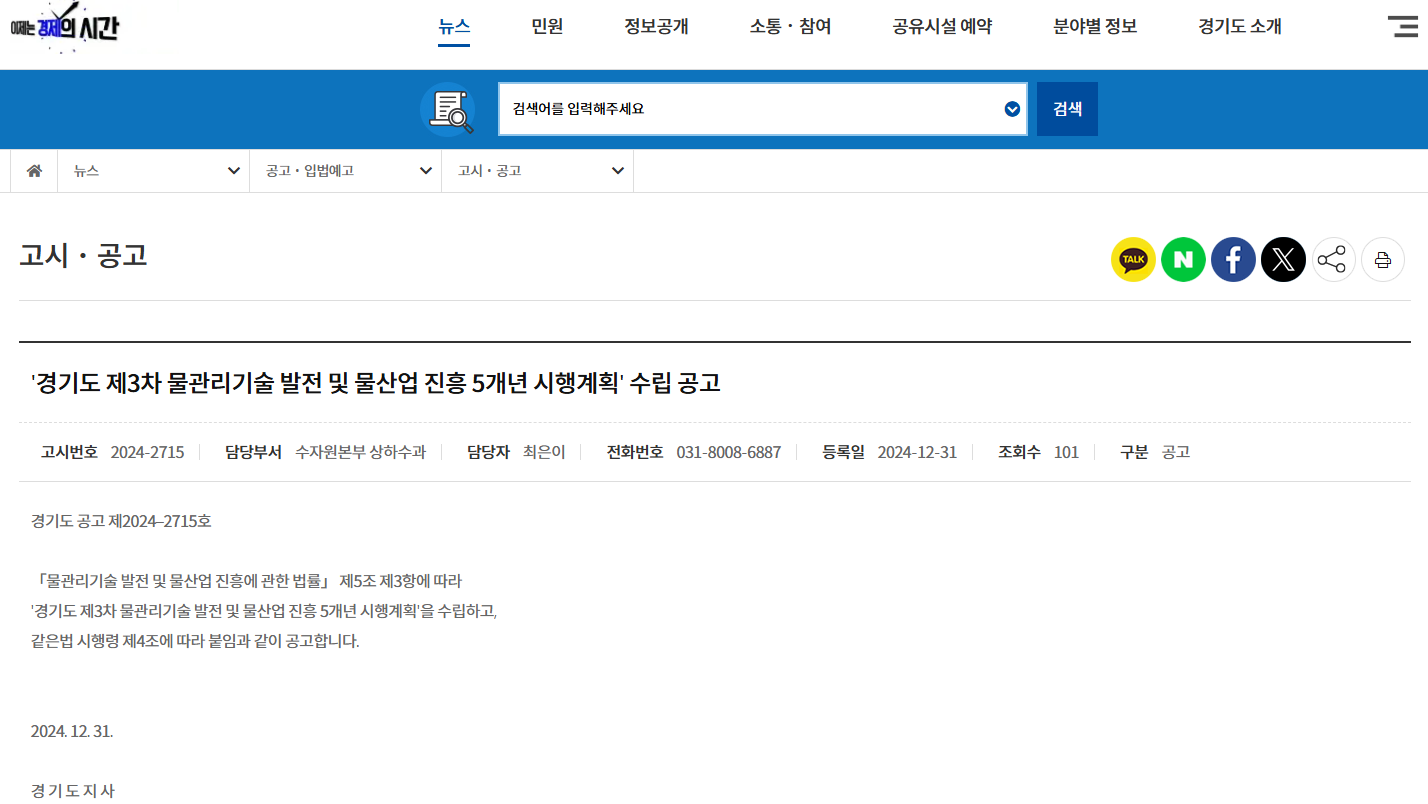1428x804 pixels.
Task: Click the body date 2024. 12. 31.
Action: pos(72,731)
